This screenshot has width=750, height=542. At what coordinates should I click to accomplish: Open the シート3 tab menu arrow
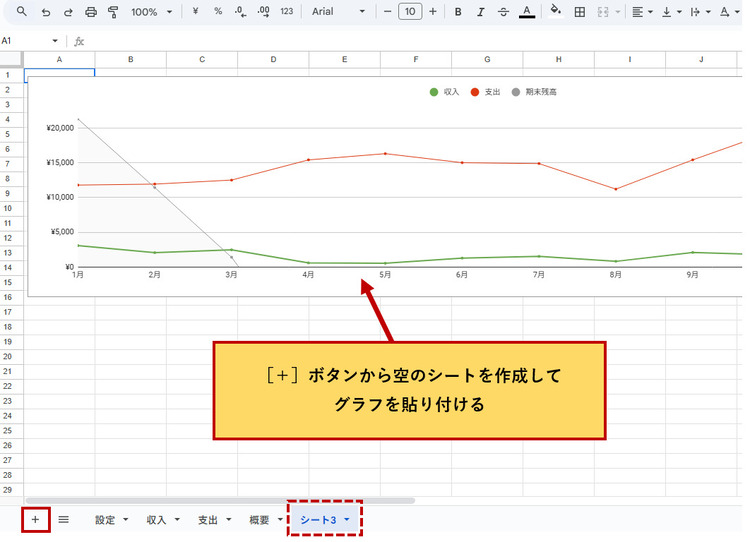click(347, 520)
